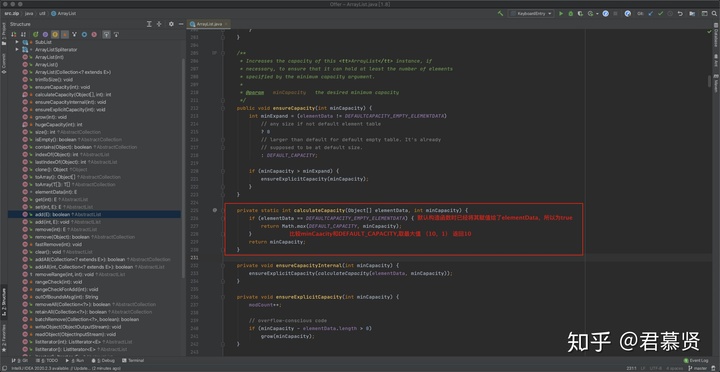Toggle Sort Alphabetically
Viewport: 720px width, 372px height.
[23, 34]
